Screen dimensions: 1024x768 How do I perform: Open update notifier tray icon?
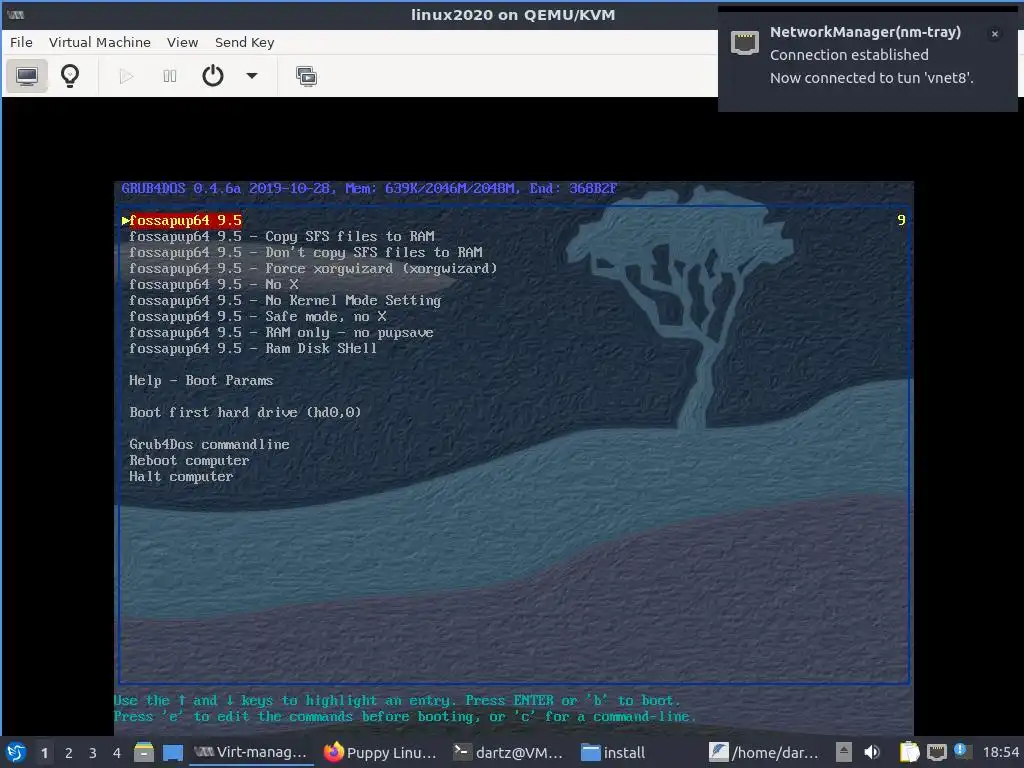click(x=963, y=751)
